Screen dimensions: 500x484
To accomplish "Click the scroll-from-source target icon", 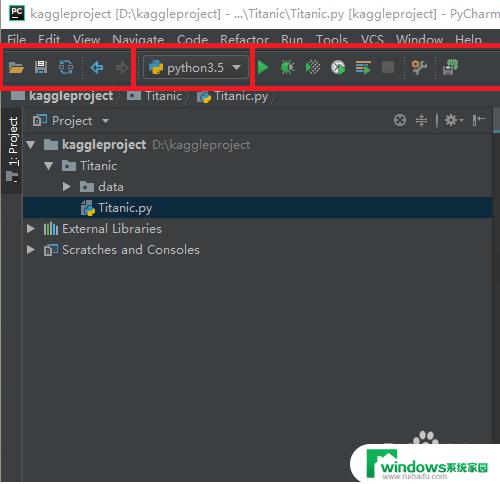I will click(400, 120).
